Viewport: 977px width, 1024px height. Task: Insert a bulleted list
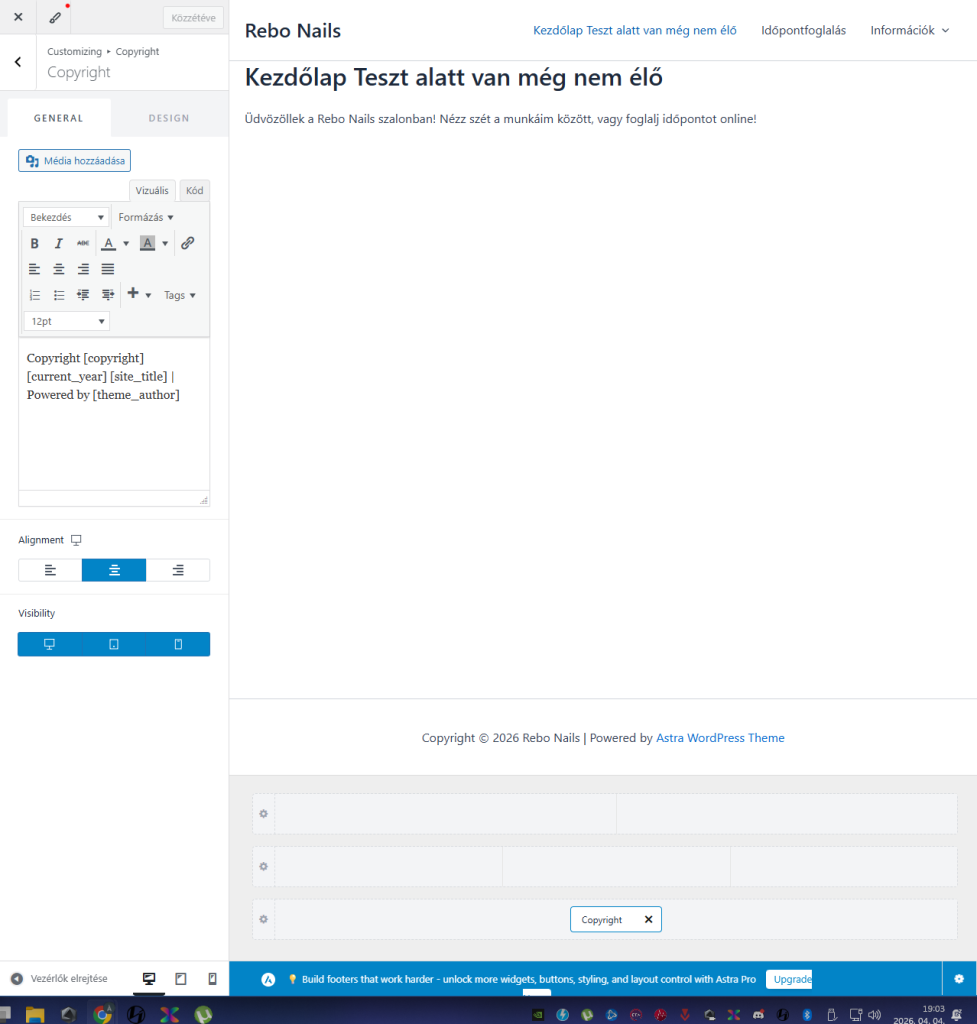coord(59,295)
